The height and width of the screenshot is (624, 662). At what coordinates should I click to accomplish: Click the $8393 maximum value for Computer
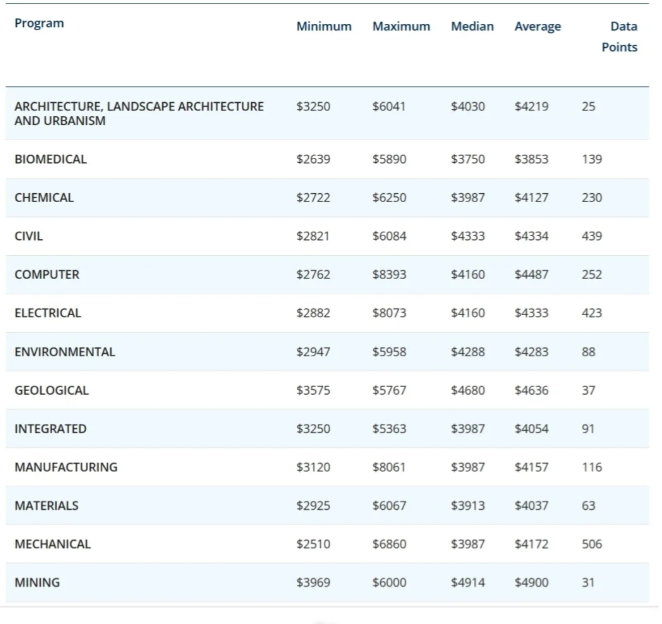388,275
